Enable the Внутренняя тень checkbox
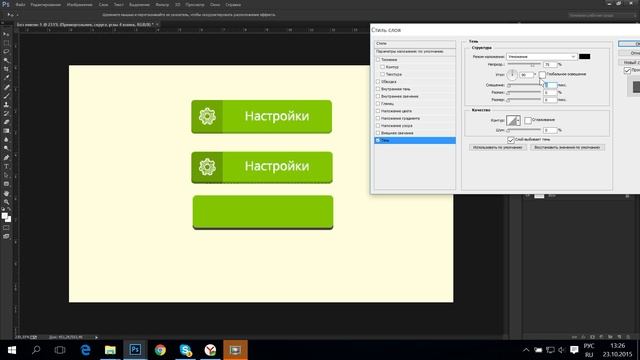Image resolution: width=640 pixels, height=360 pixels. tap(378, 89)
